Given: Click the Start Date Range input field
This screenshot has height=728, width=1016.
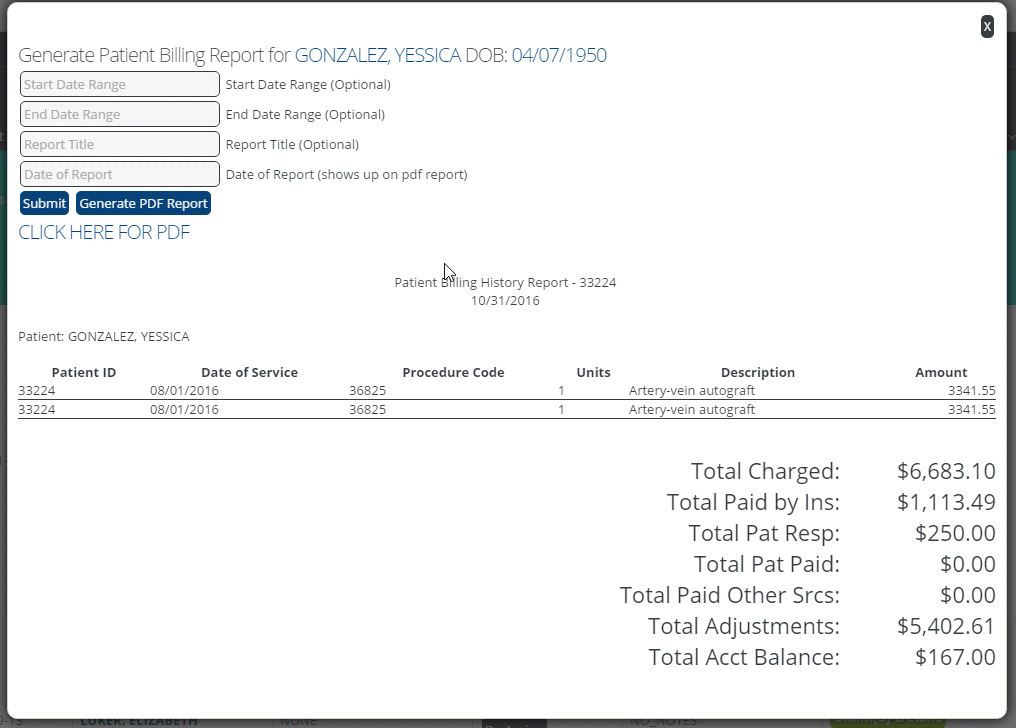Looking at the screenshot, I should [x=120, y=84].
